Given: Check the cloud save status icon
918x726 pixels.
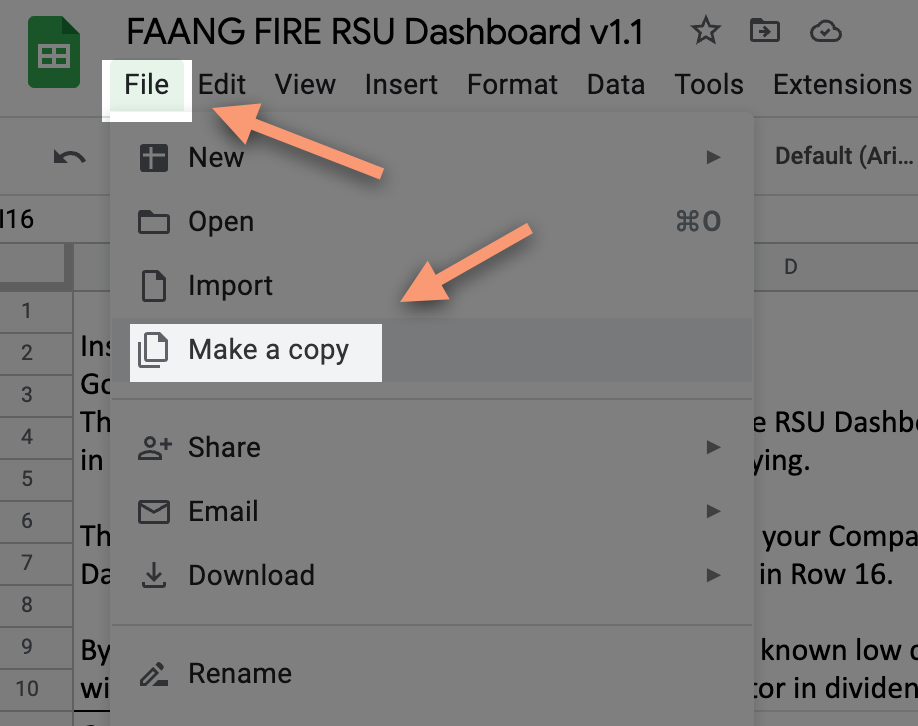Looking at the screenshot, I should coord(825,31).
